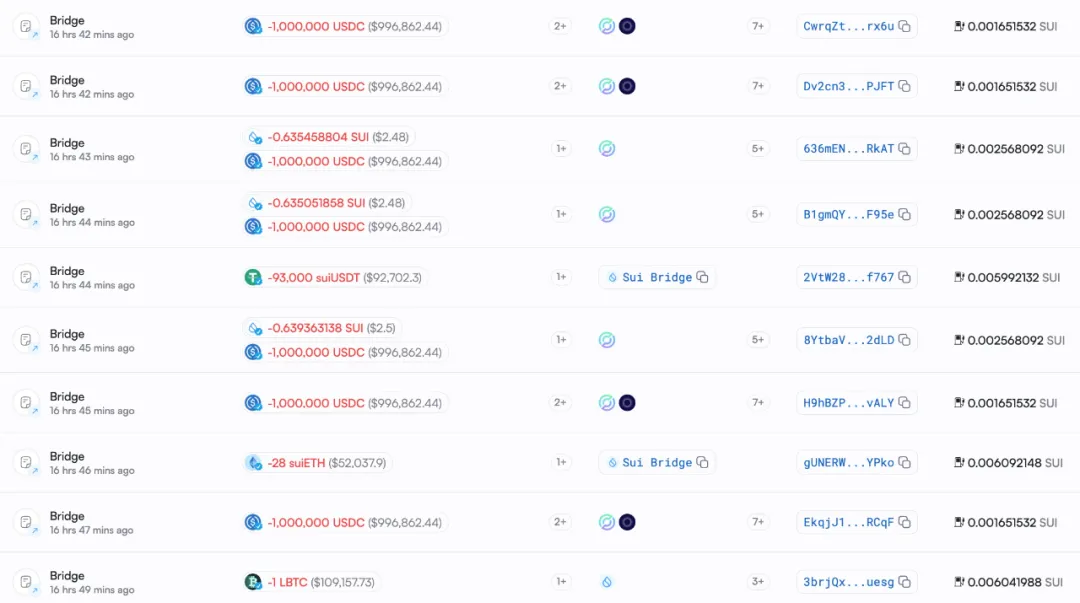Screen dimensions: 1080x603
Task: Click the -0.639363138 SUI amount pill
Action: [322, 328]
